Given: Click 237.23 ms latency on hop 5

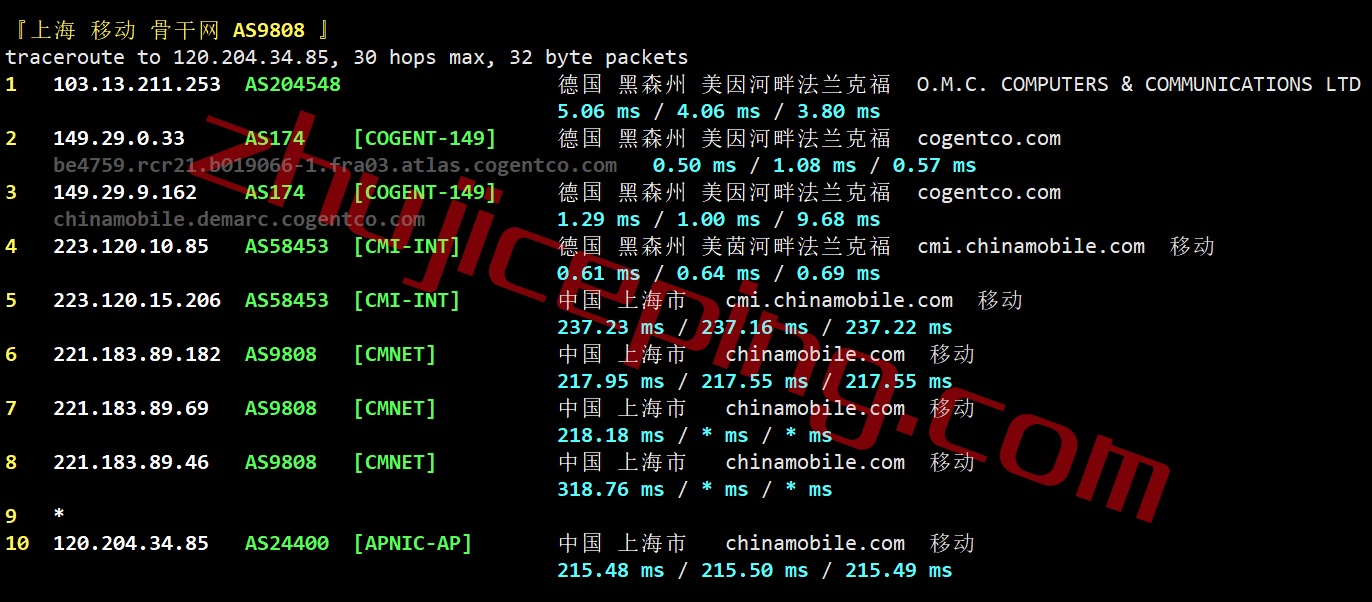Looking at the screenshot, I should point(610,327).
